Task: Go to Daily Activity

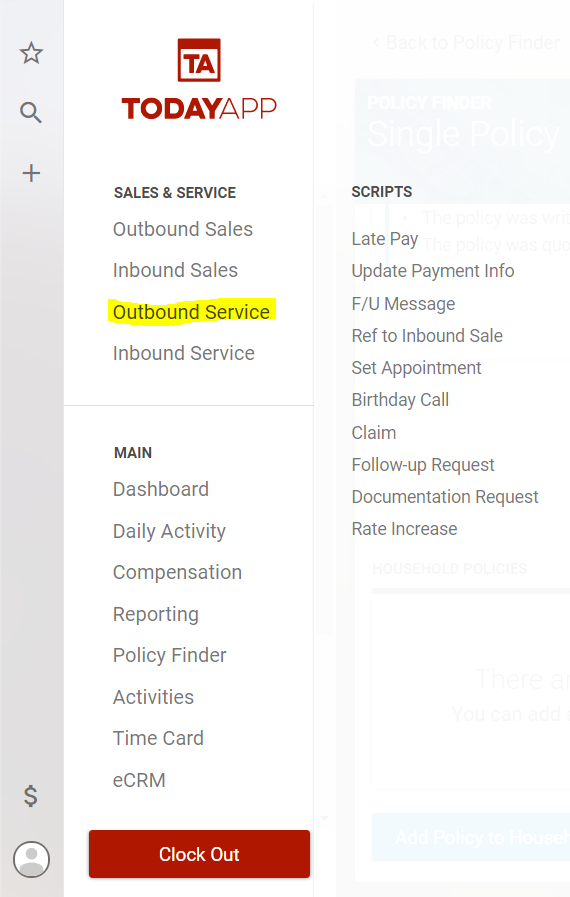Action: coord(169,531)
